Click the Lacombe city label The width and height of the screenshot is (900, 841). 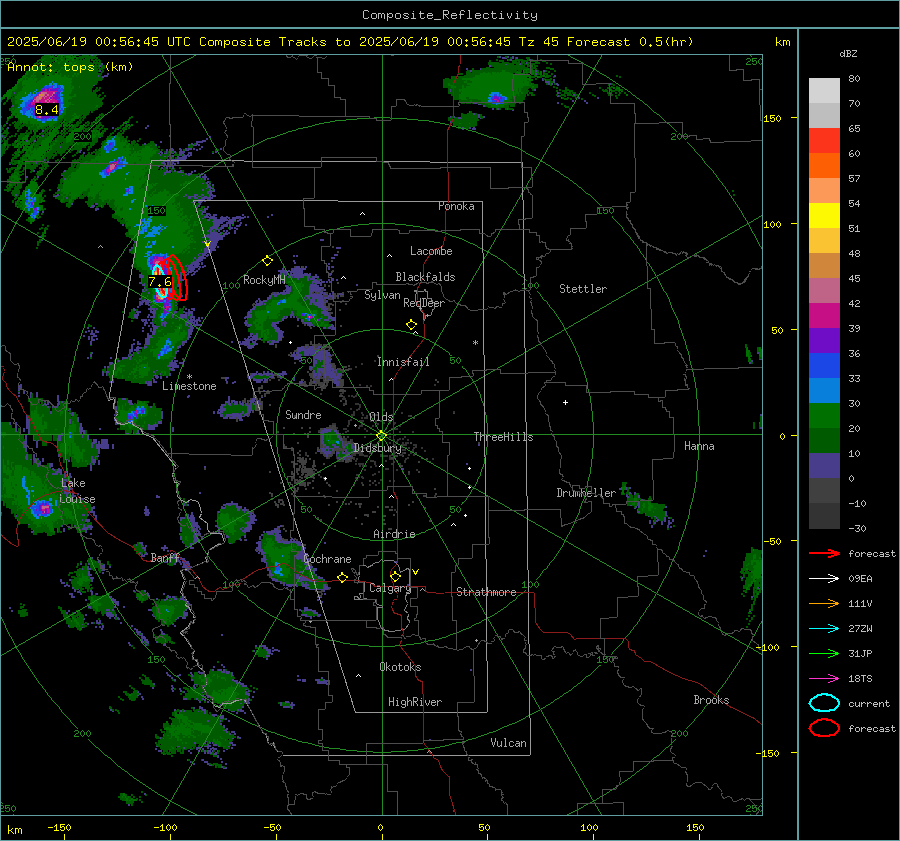(431, 251)
